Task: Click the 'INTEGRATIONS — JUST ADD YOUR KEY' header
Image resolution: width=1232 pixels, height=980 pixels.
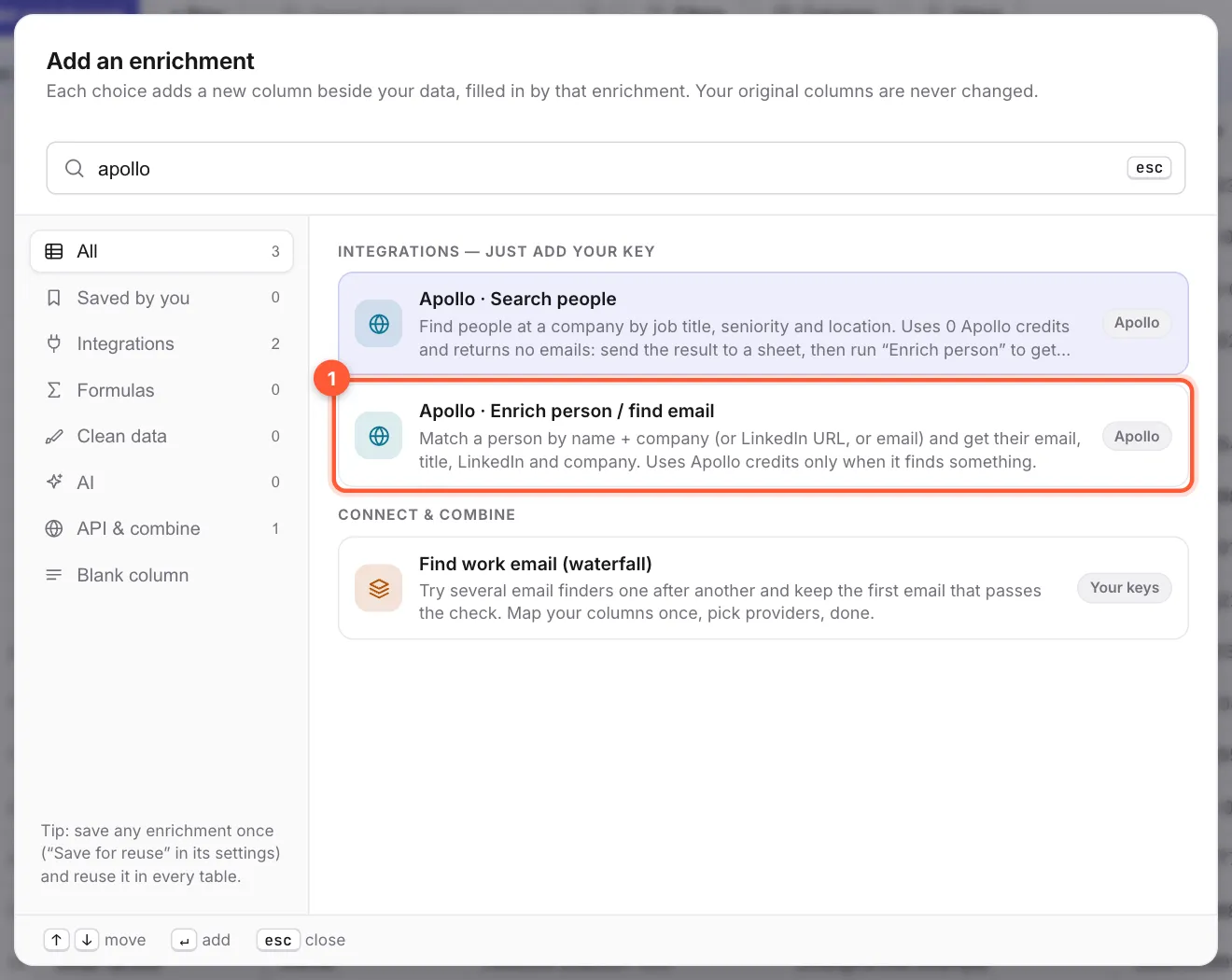Action: [497, 252]
